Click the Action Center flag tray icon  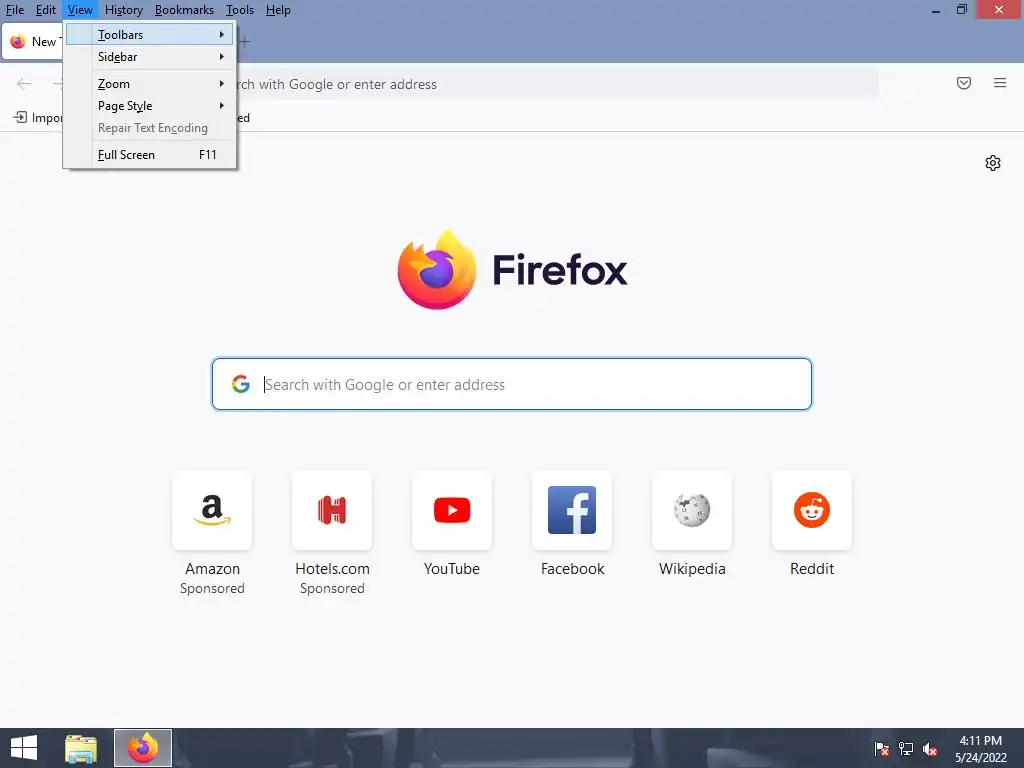click(882, 749)
